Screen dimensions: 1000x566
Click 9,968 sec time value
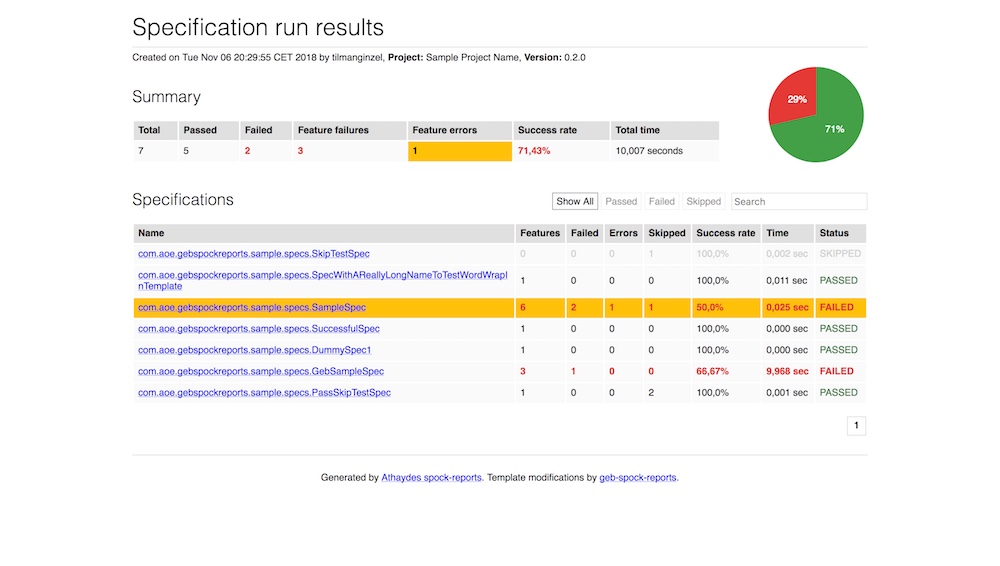click(787, 371)
